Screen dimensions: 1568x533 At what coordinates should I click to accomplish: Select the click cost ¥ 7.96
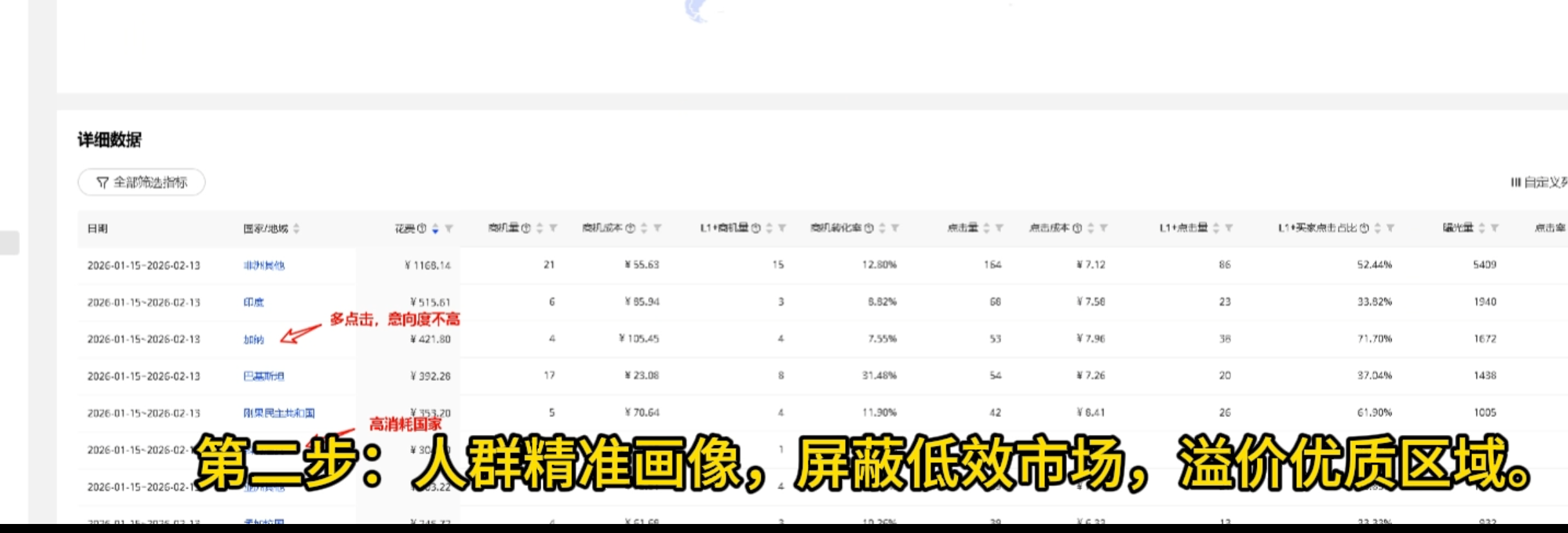(x=1091, y=339)
